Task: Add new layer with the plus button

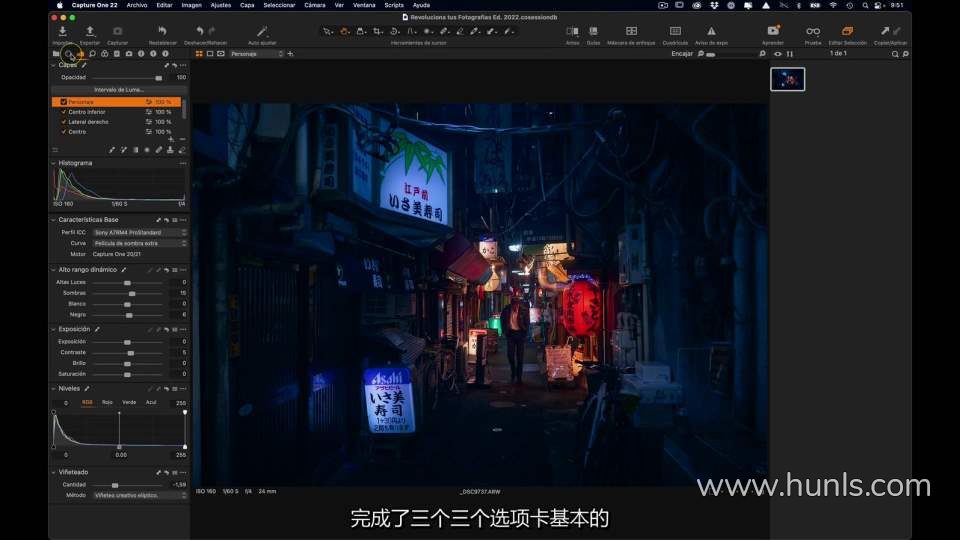Action: pos(171,140)
